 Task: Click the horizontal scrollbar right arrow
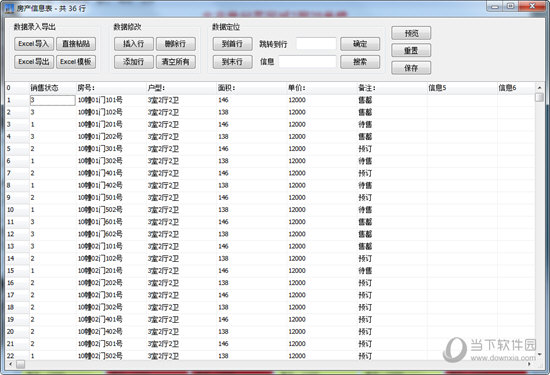click(530, 364)
